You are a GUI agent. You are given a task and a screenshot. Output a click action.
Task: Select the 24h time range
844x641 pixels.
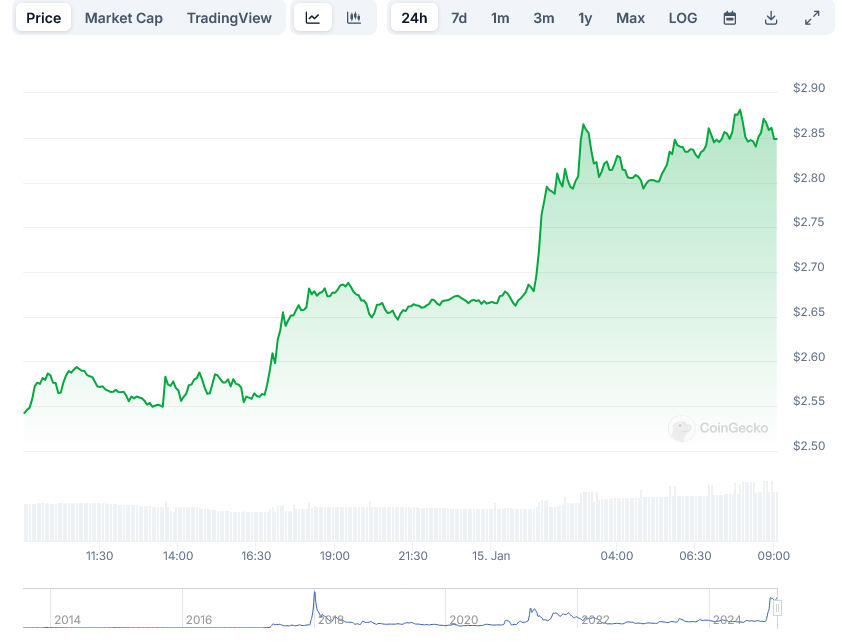pos(414,18)
